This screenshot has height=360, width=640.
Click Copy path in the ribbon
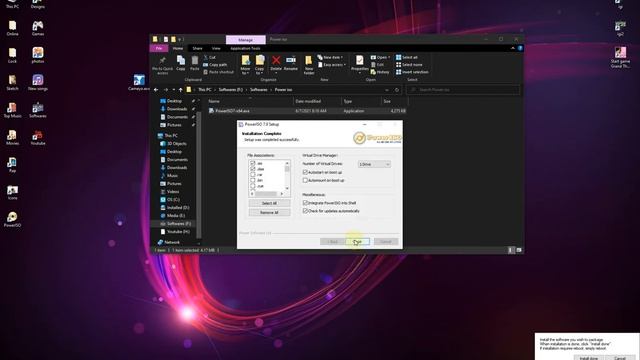(x=215, y=65)
